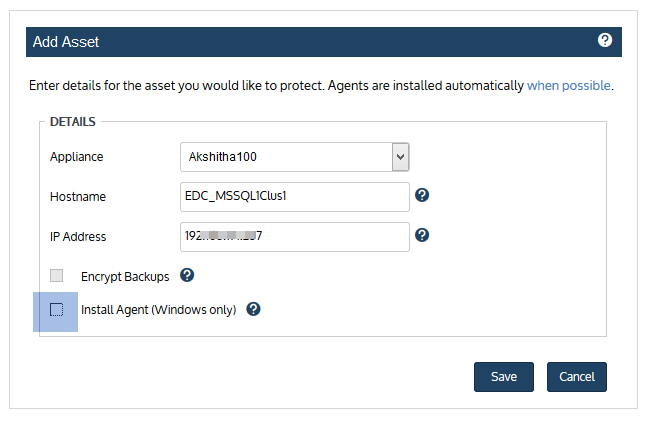663x437 pixels.
Task: Click the Appliance field label
Action: (77, 157)
